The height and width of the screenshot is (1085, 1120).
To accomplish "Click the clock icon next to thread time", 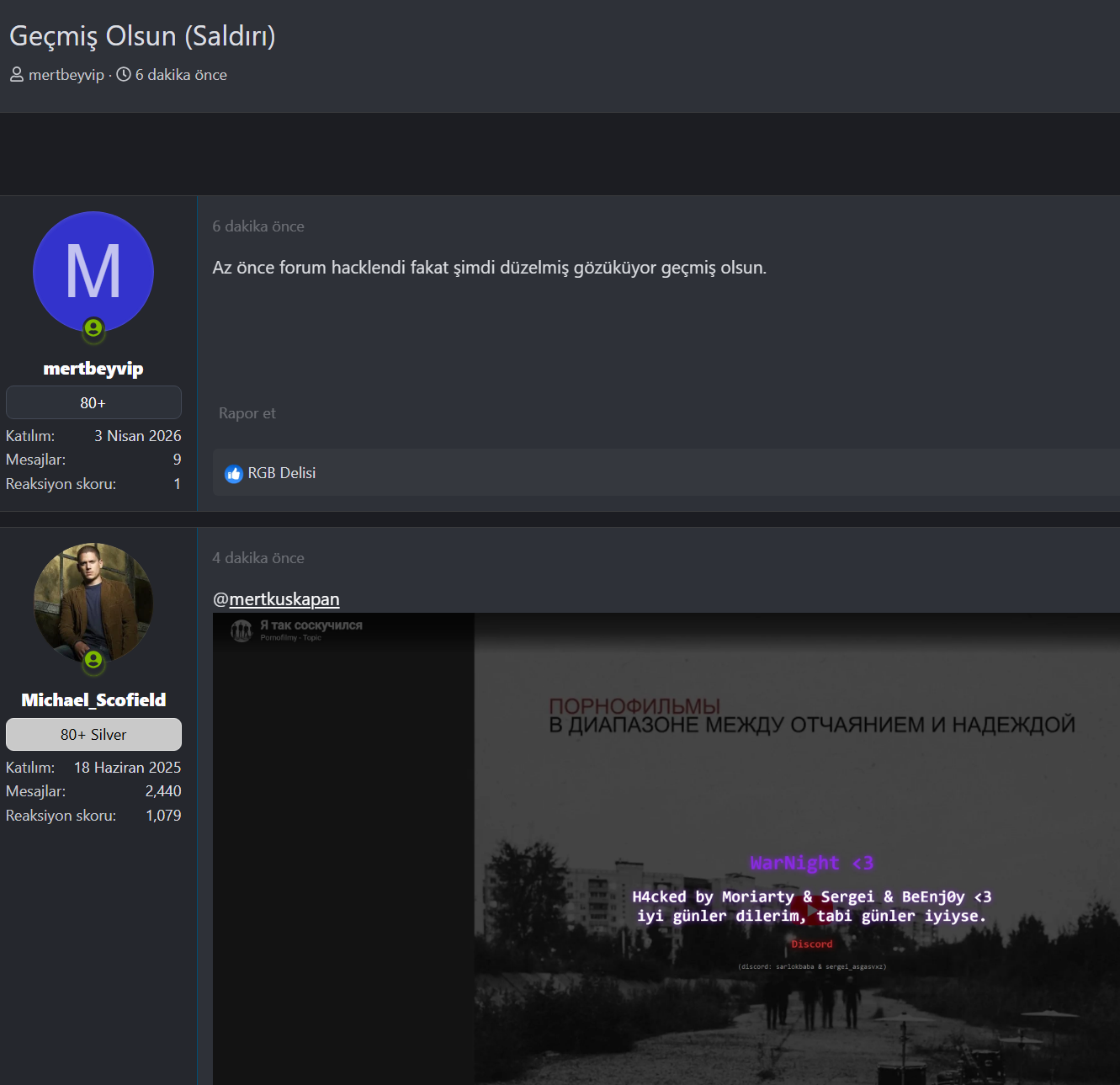I will 124,74.
